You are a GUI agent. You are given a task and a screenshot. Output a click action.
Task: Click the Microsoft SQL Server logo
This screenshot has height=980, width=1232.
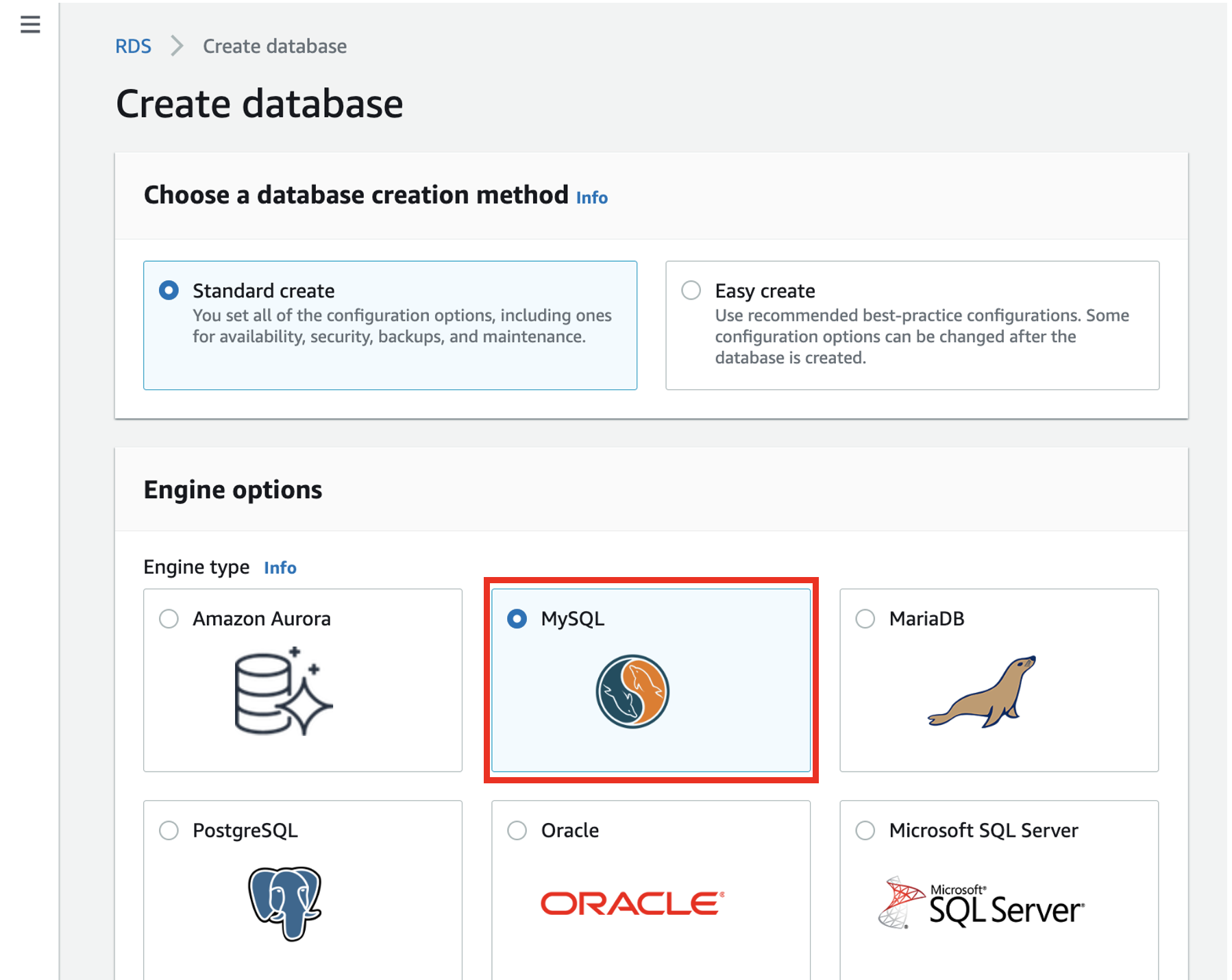pyautogui.click(x=981, y=903)
